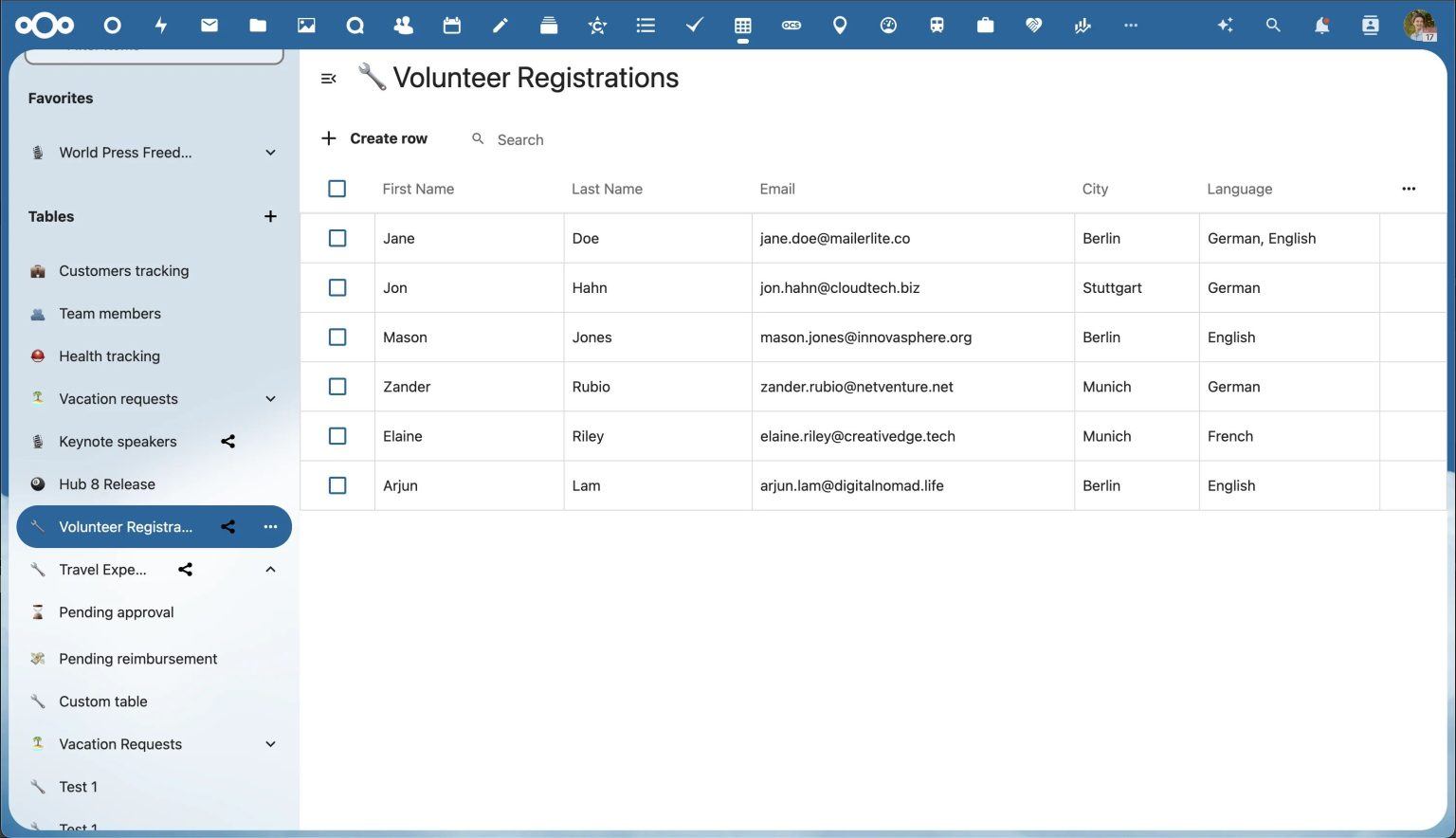Collapse the Travel Expe... table group
Image resolution: width=1456 pixels, height=838 pixels.
tap(271, 569)
